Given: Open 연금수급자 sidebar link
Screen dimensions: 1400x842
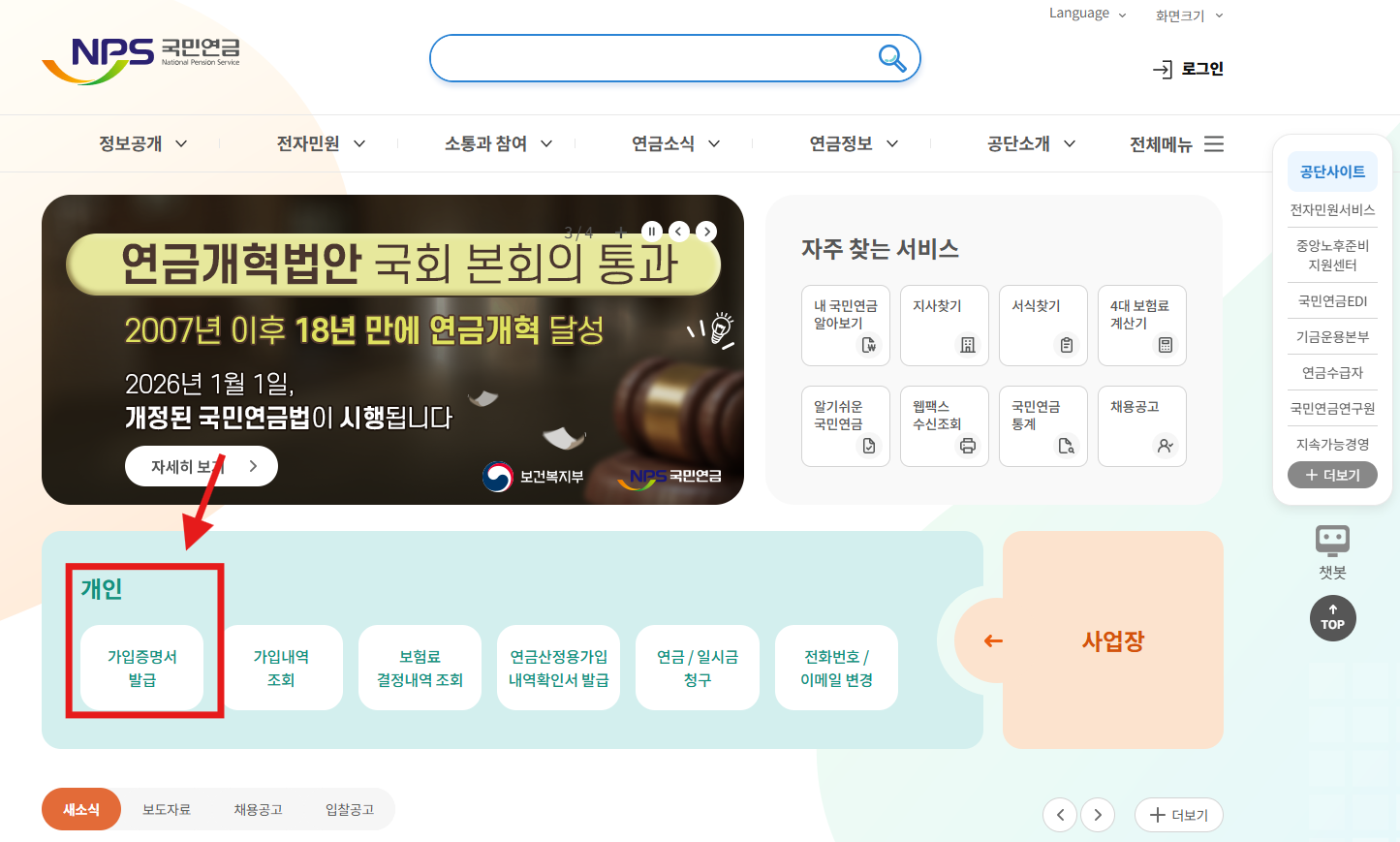Looking at the screenshot, I should click(x=1332, y=372).
